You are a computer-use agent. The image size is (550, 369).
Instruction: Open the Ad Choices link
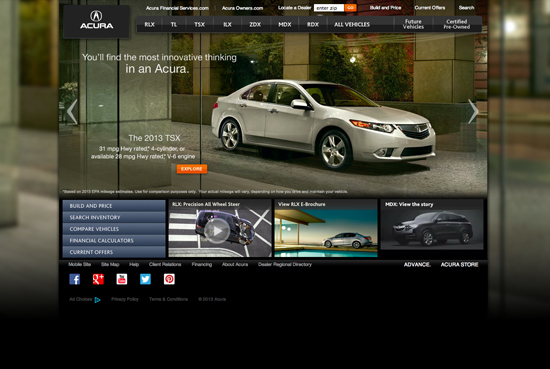(81, 299)
